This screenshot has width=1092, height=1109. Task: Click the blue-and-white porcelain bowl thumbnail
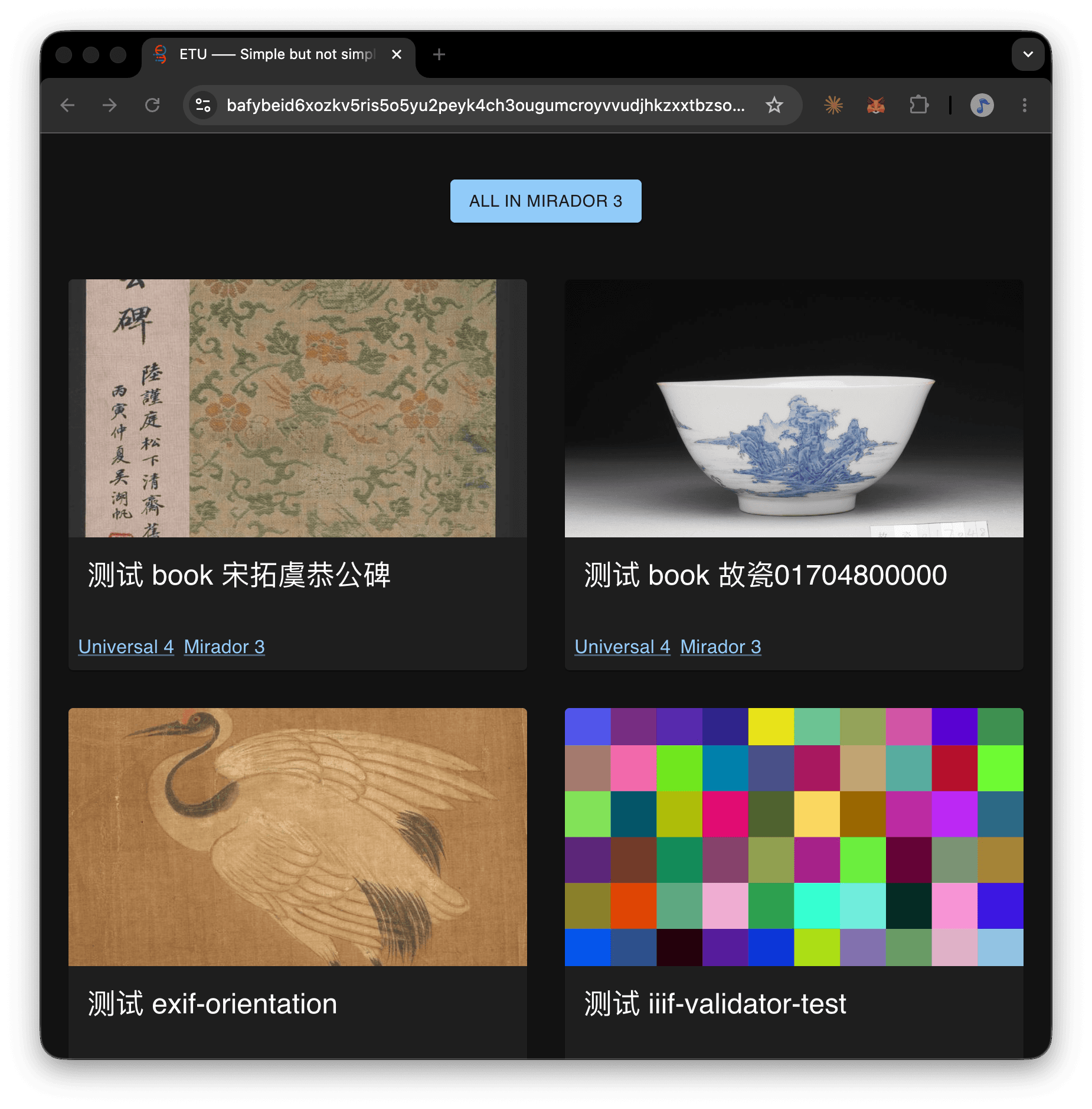coord(794,408)
